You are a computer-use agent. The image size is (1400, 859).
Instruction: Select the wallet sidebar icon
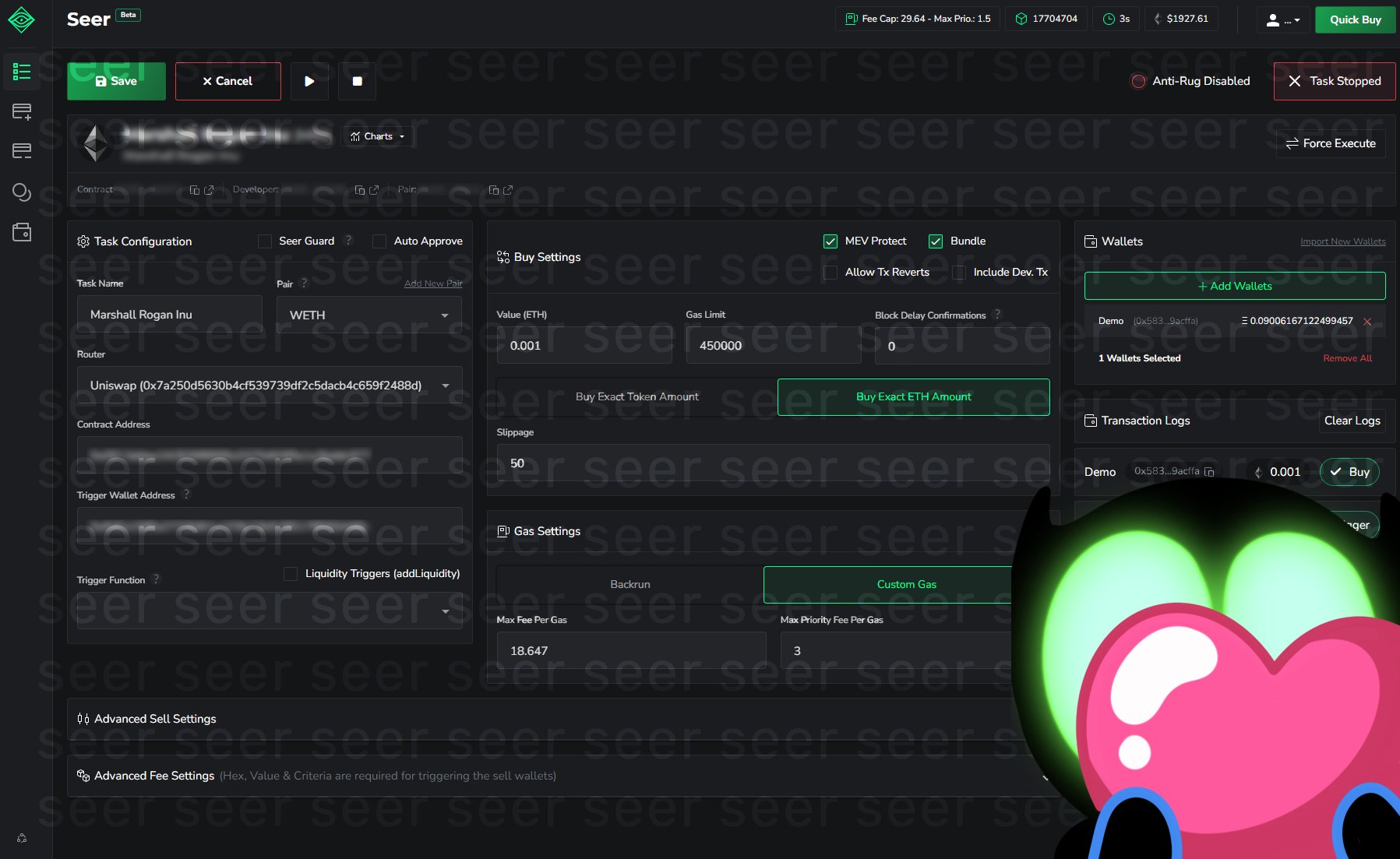(22, 231)
